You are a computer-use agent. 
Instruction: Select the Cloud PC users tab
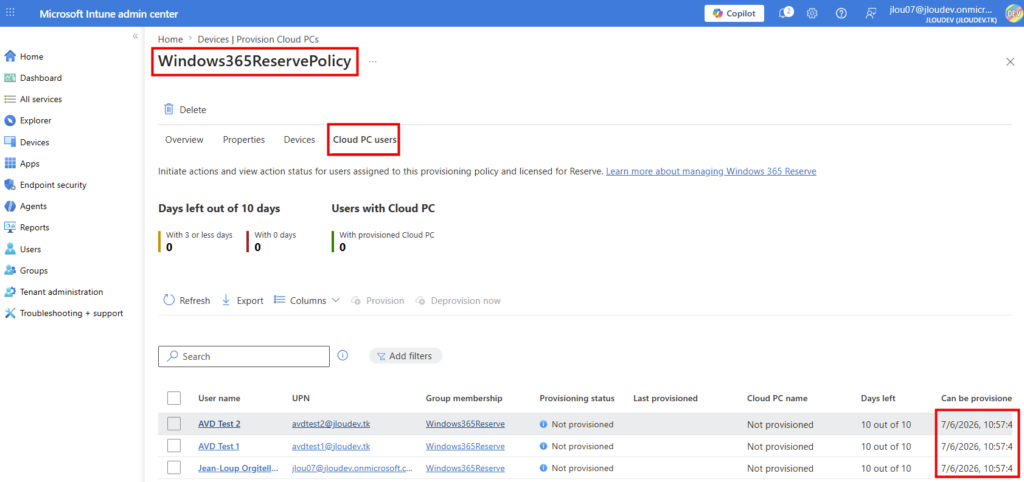363,140
